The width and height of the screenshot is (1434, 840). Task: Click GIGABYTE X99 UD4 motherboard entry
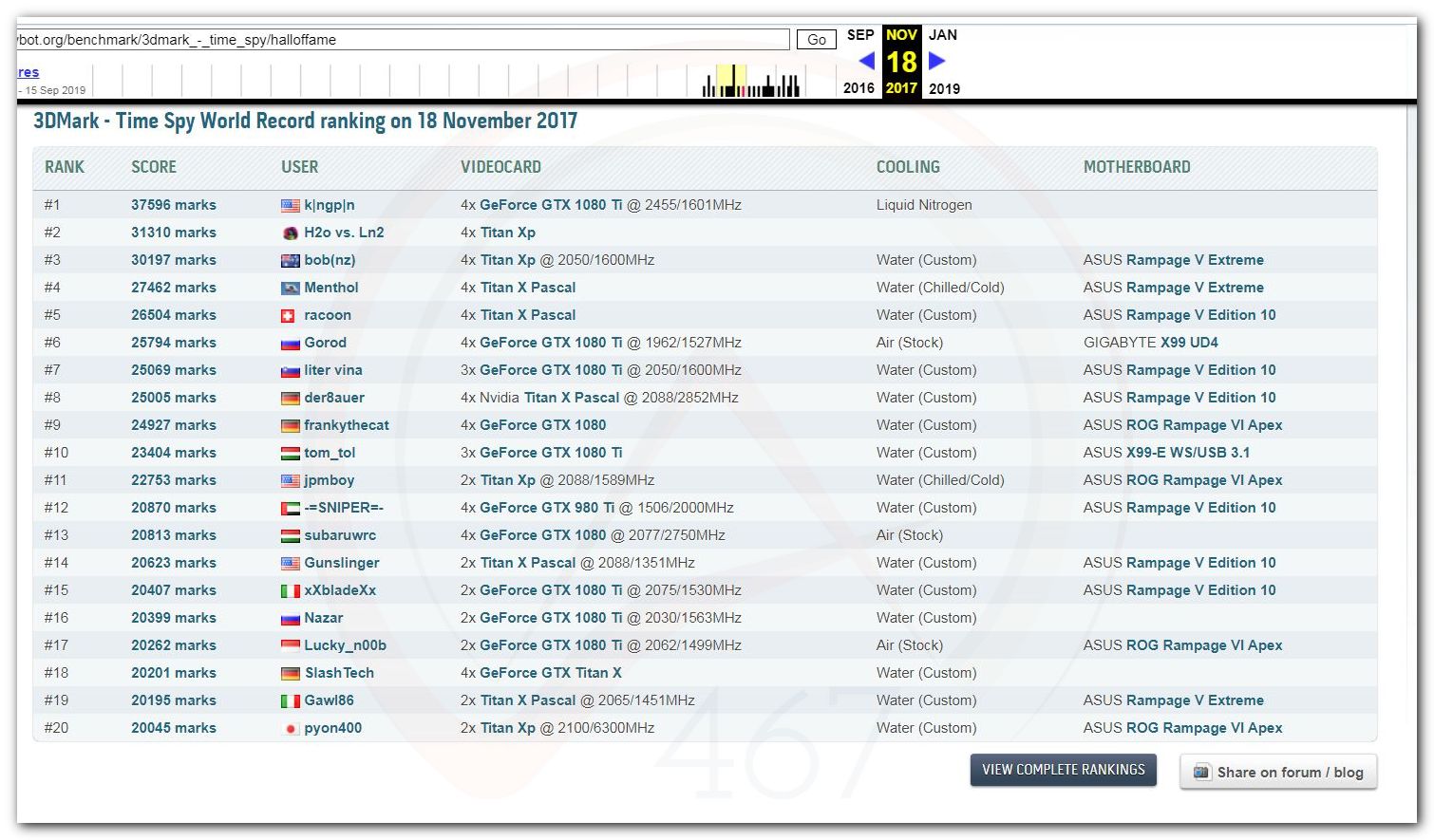(1151, 343)
